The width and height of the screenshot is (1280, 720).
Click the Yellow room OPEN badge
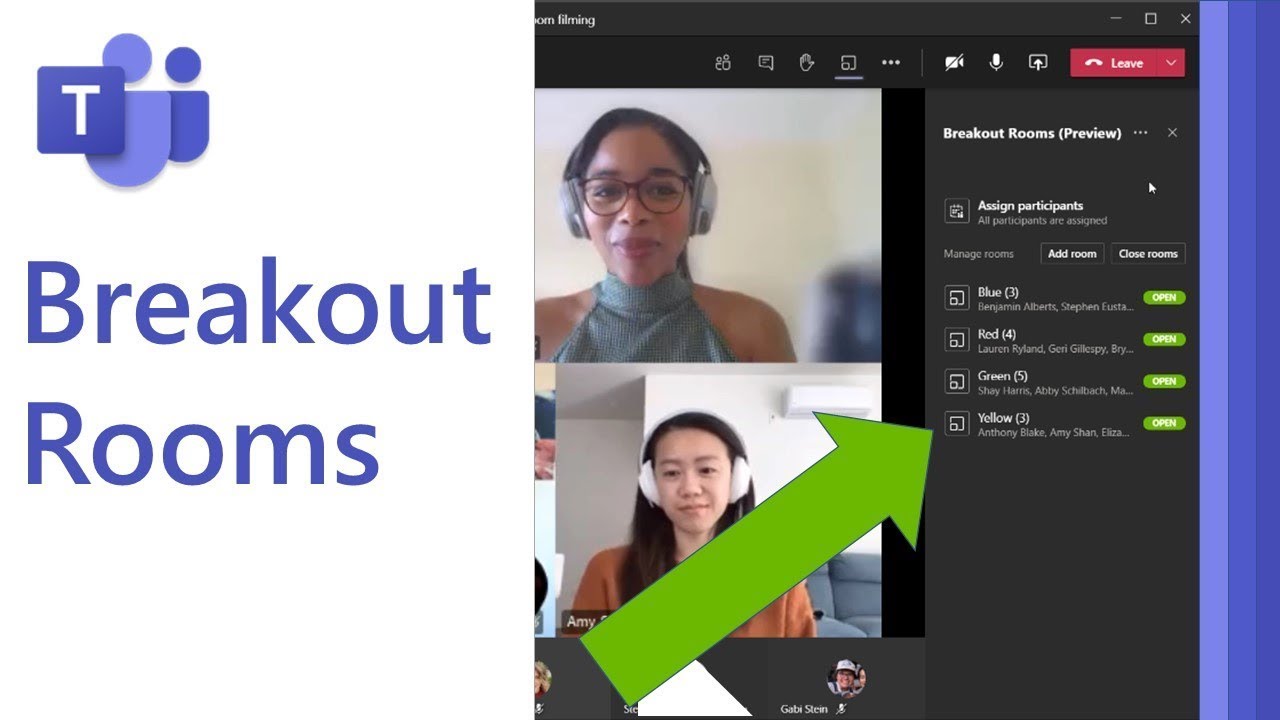(1164, 423)
